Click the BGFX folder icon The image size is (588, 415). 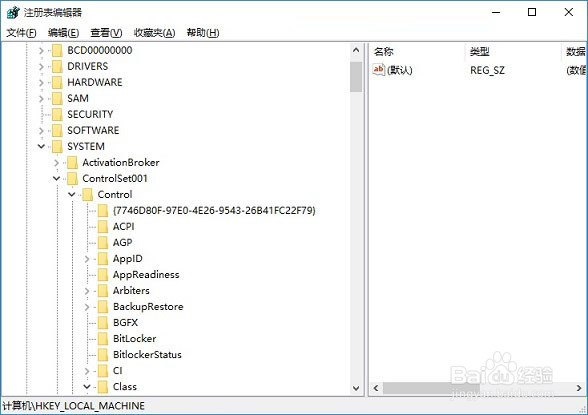[x=103, y=323]
